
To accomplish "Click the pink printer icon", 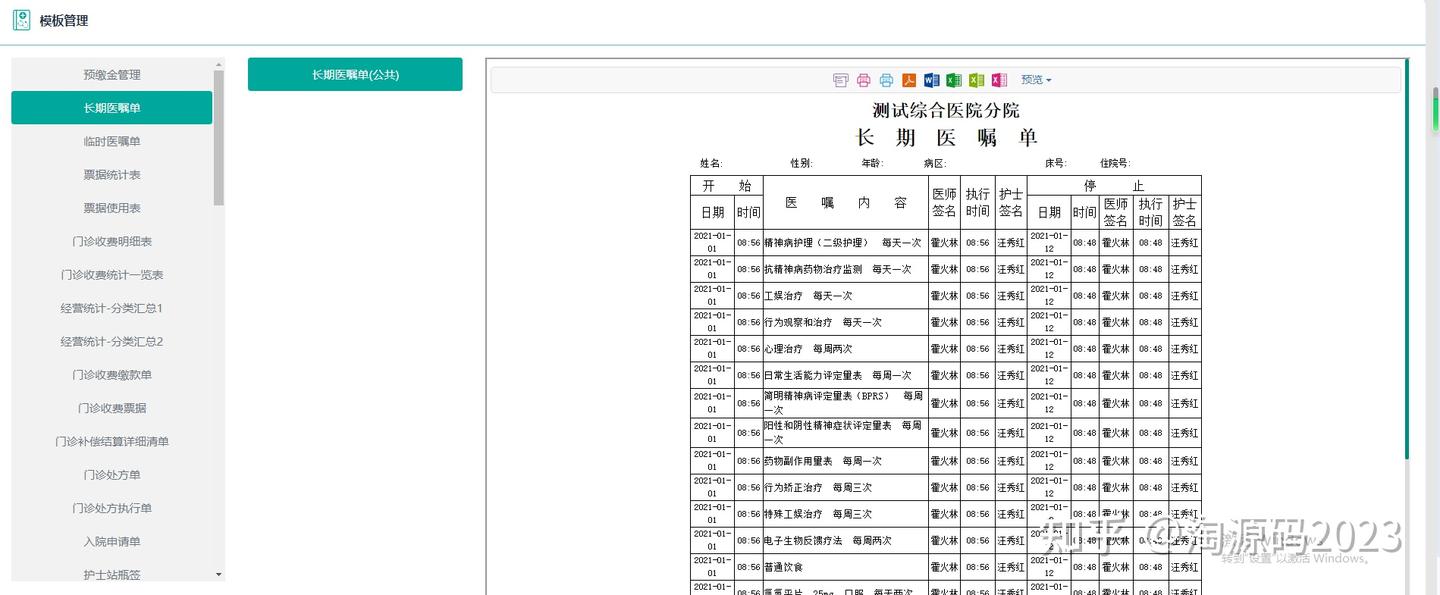I will pyautogui.click(x=863, y=80).
